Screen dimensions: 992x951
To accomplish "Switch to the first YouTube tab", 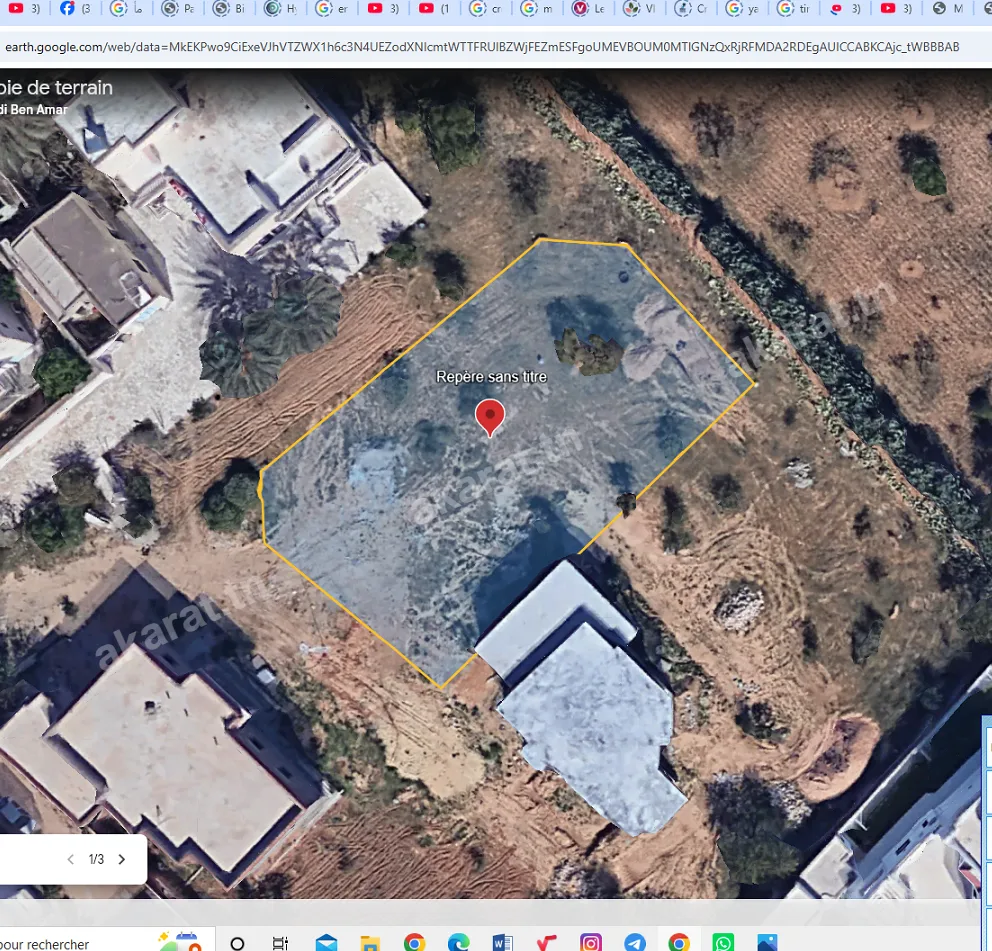I will pos(24,8).
